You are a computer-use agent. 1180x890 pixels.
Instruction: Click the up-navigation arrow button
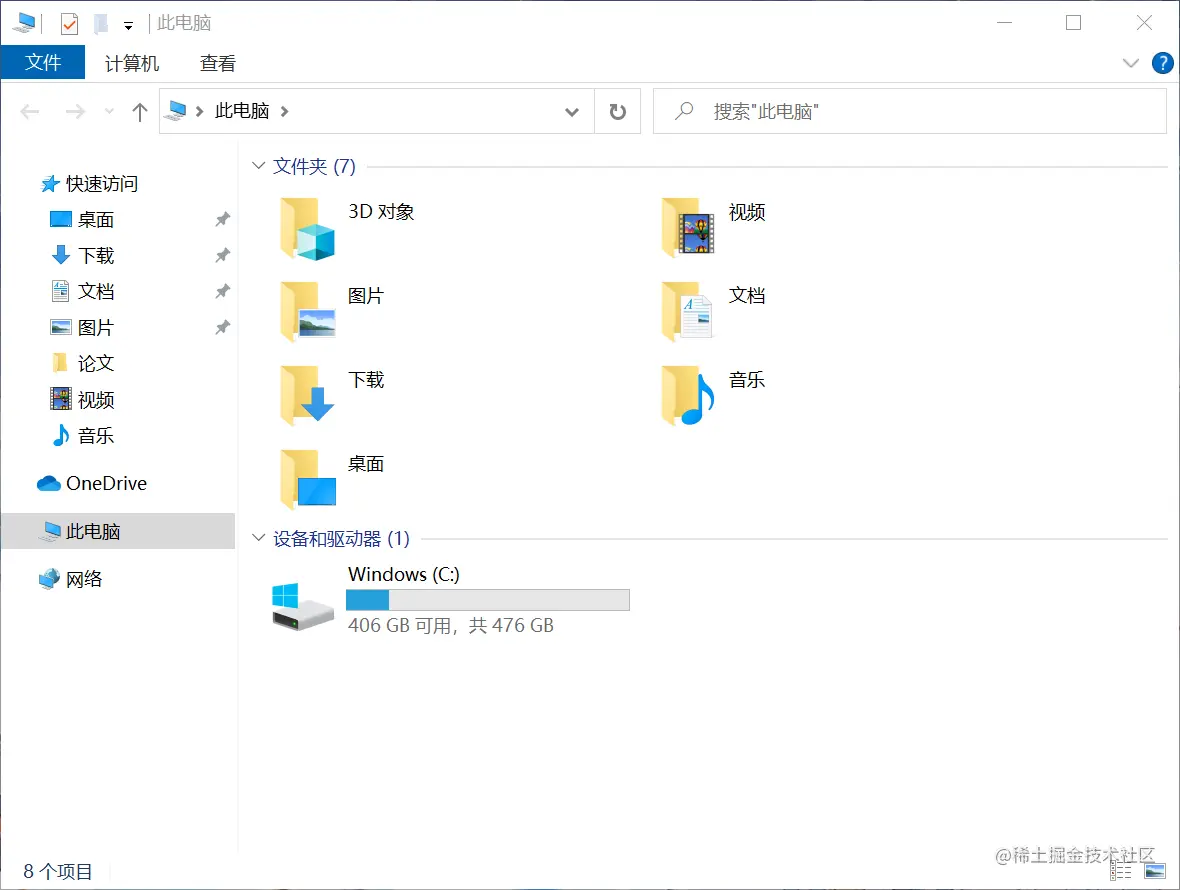139,111
